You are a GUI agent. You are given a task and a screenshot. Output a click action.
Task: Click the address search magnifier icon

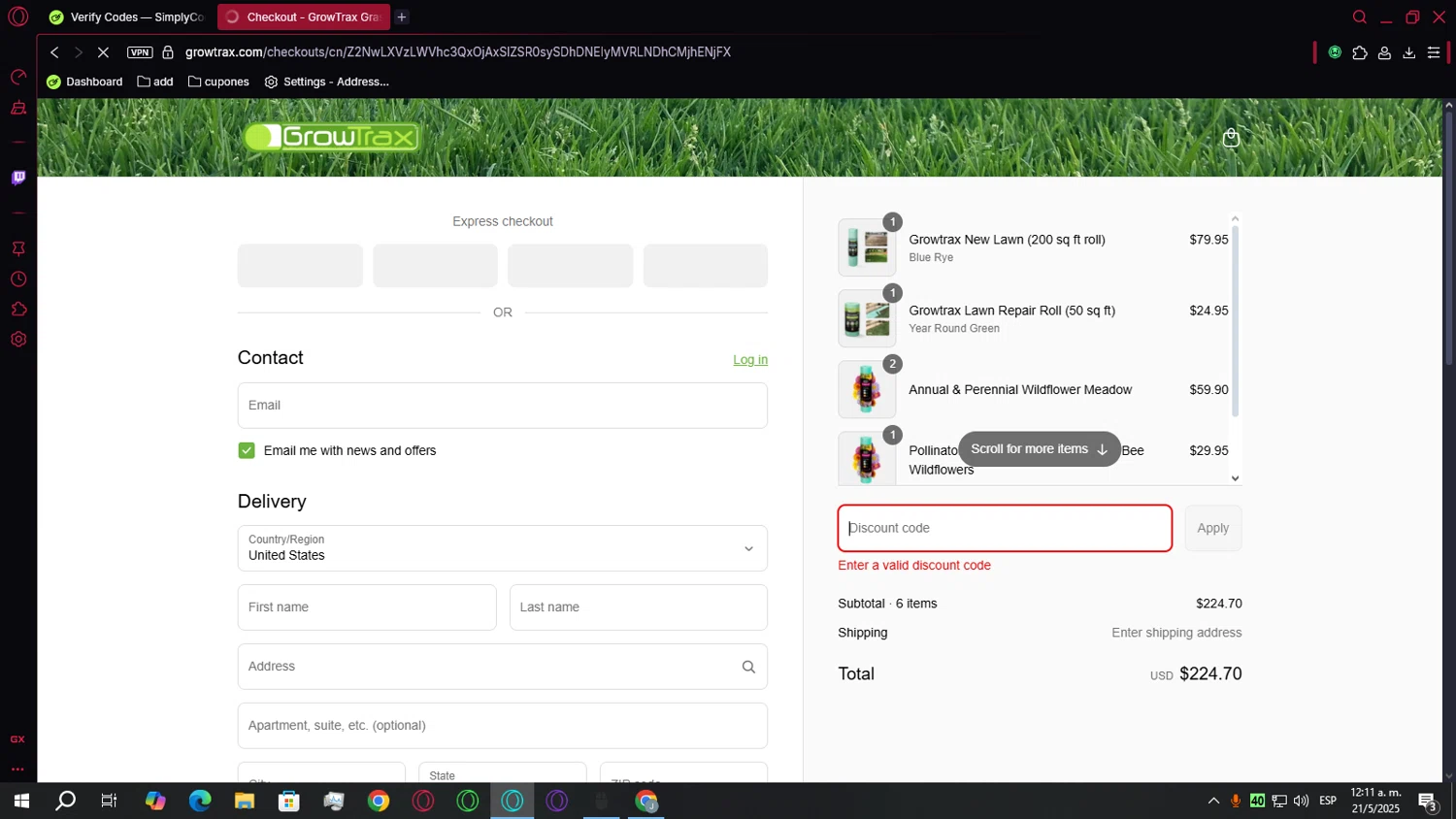point(748,667)
